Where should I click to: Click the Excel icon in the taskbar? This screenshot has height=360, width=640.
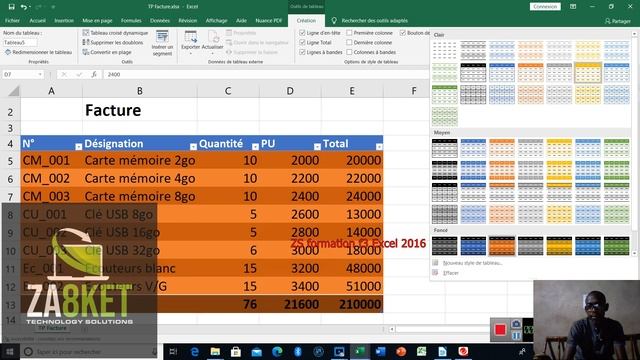[x=360, y=351]
